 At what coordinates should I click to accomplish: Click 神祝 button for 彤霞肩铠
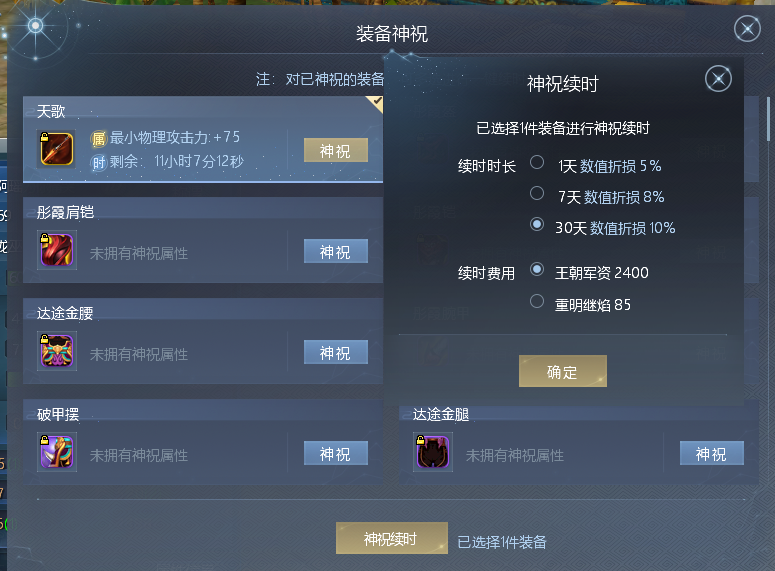(336, 251)
